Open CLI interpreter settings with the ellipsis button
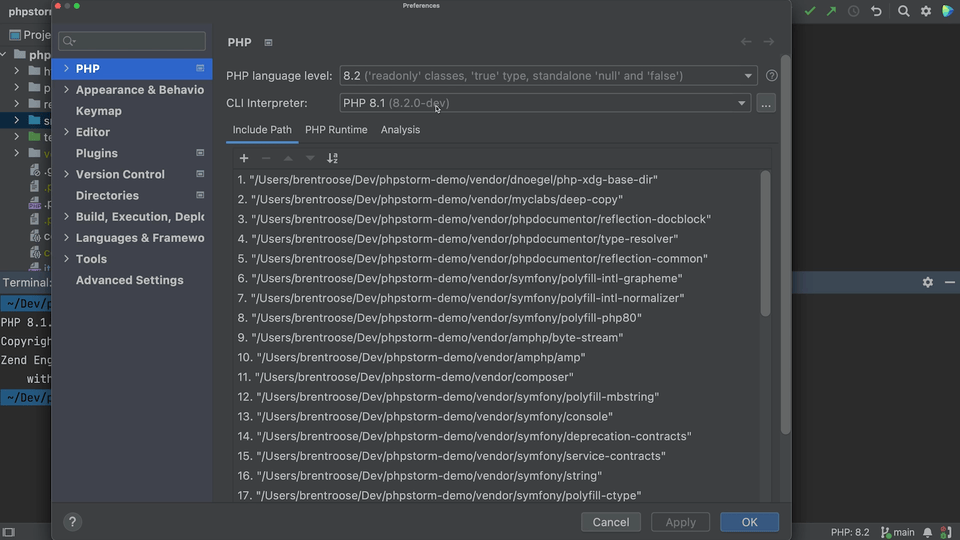960x540 pixels. pyautogui.click(x=766, y=103)
